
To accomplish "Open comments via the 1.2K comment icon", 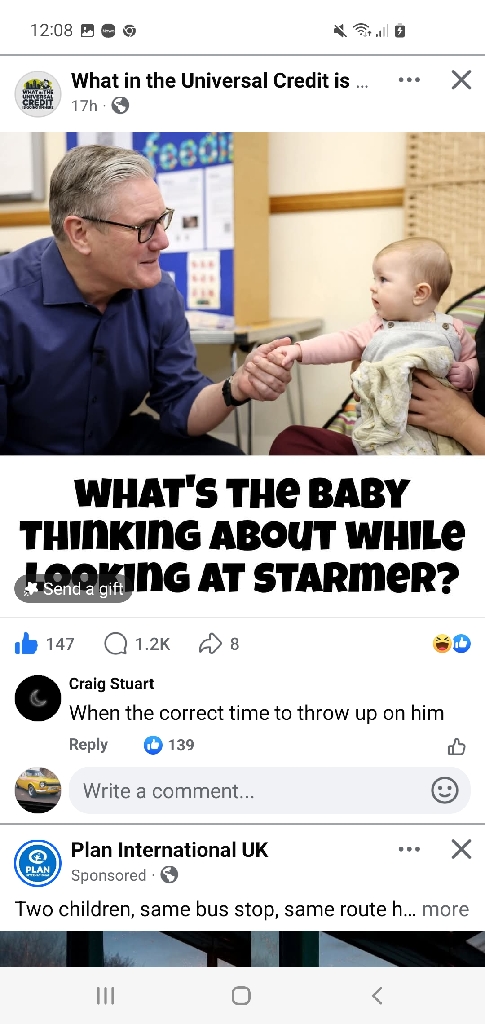I will point(116,644).
